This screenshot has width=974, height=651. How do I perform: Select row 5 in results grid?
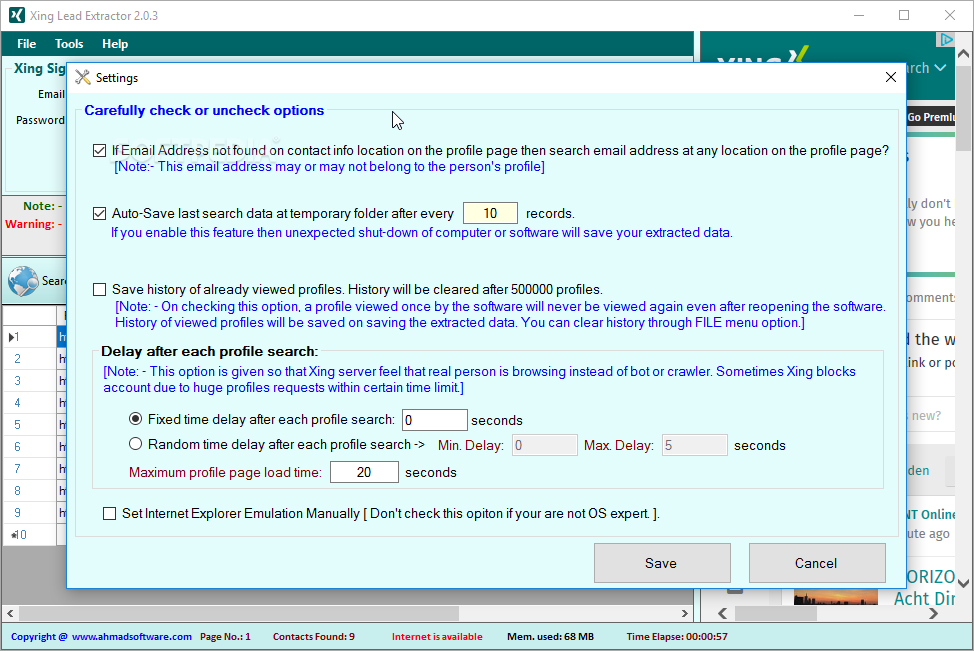(30, 425)
